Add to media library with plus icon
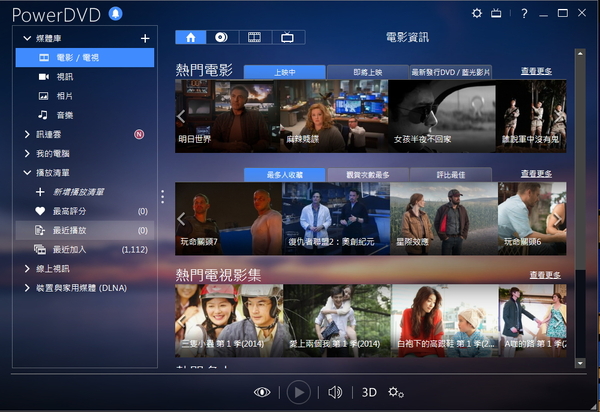This screenshot has width=600, height=412. tap(145, 38)
